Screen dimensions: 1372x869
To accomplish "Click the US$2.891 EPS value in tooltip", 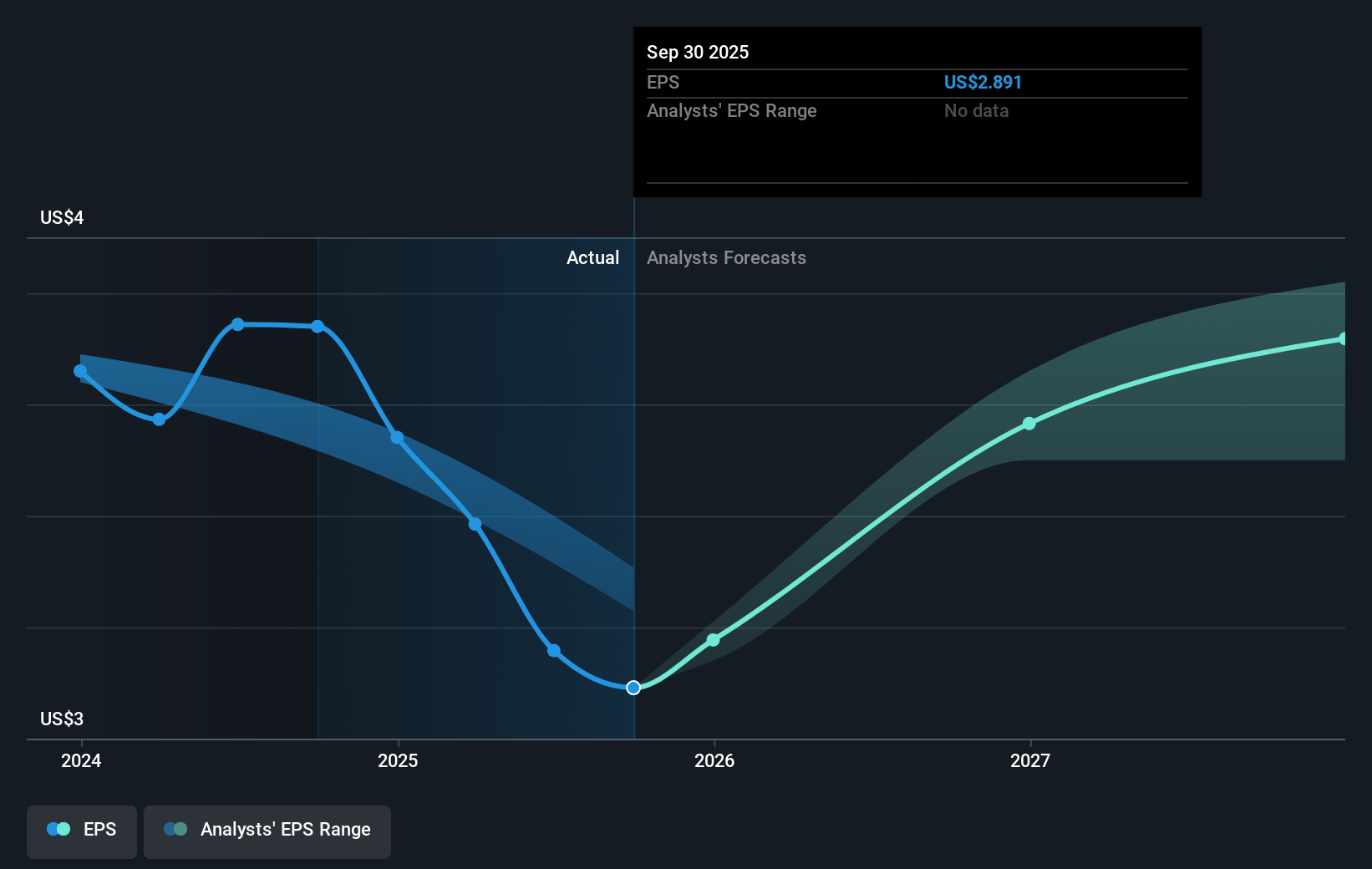I will click(x=983, y=83).
